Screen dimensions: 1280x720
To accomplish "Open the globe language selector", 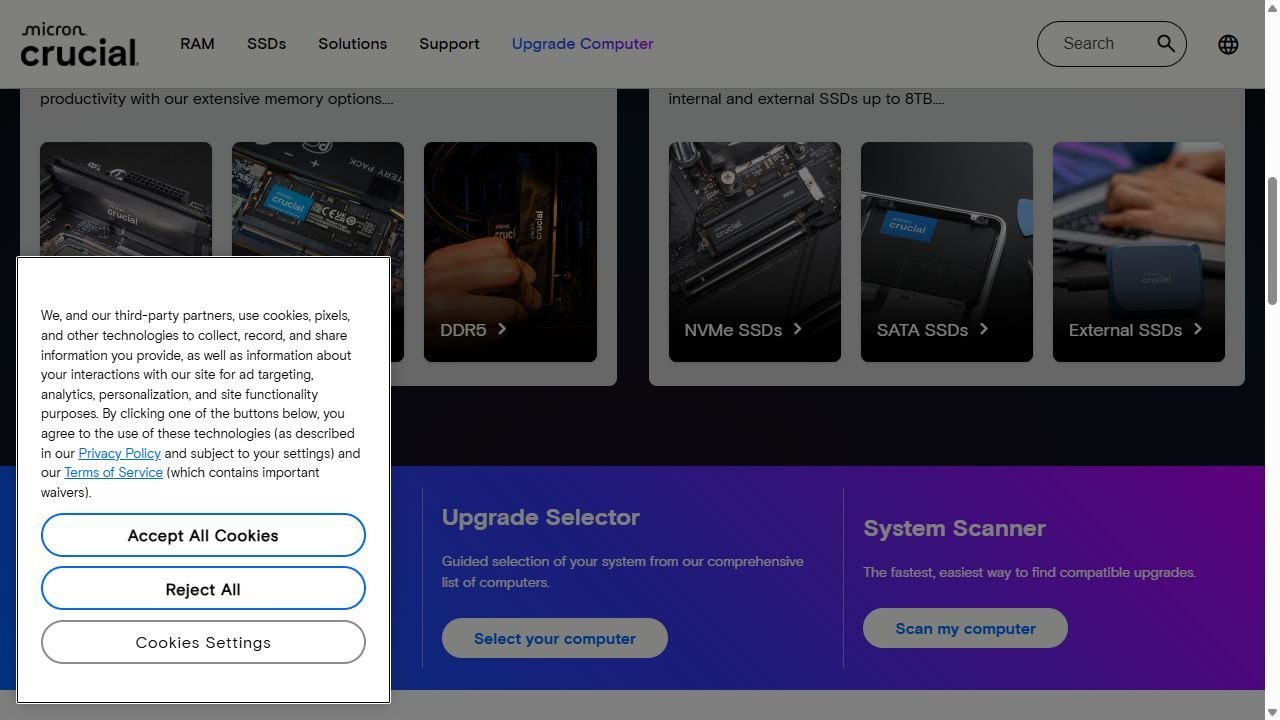I will (x=1228, y=44).
